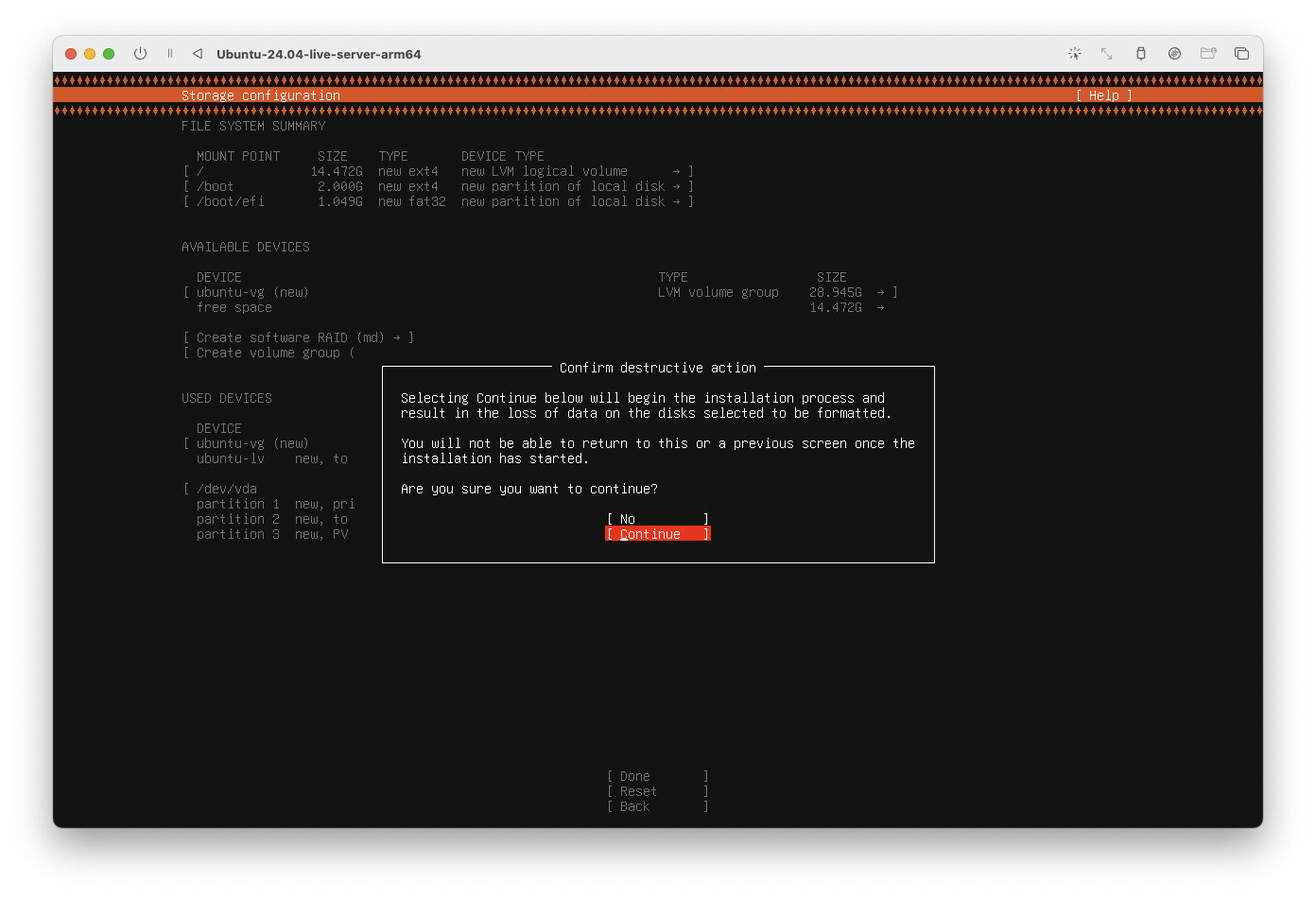Click the new fat32 type cell

pos(412,201)
